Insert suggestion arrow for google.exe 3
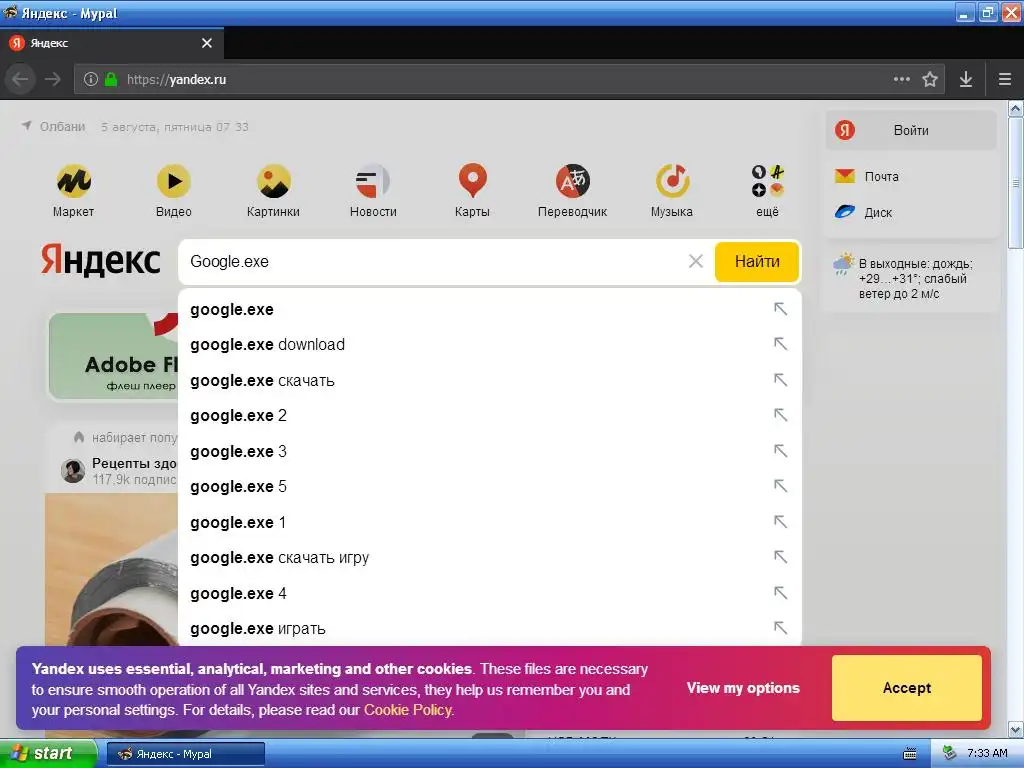This screenshot has height=768, width=1024. tap(780, 451)
